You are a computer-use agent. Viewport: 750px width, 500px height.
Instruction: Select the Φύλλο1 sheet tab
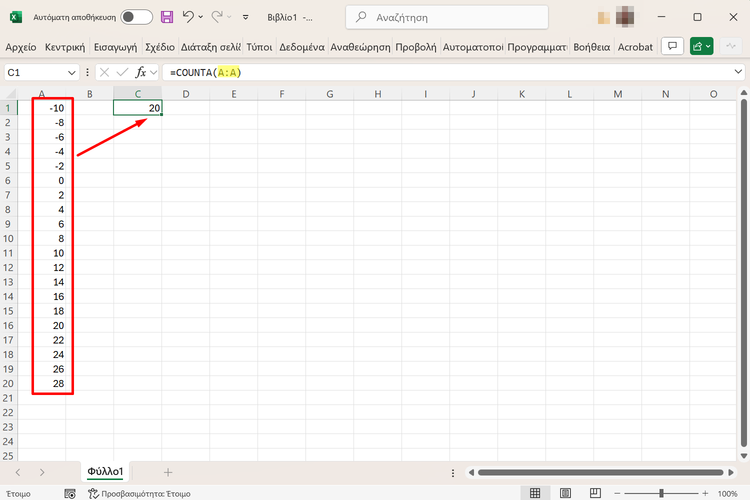click(105, 471)
